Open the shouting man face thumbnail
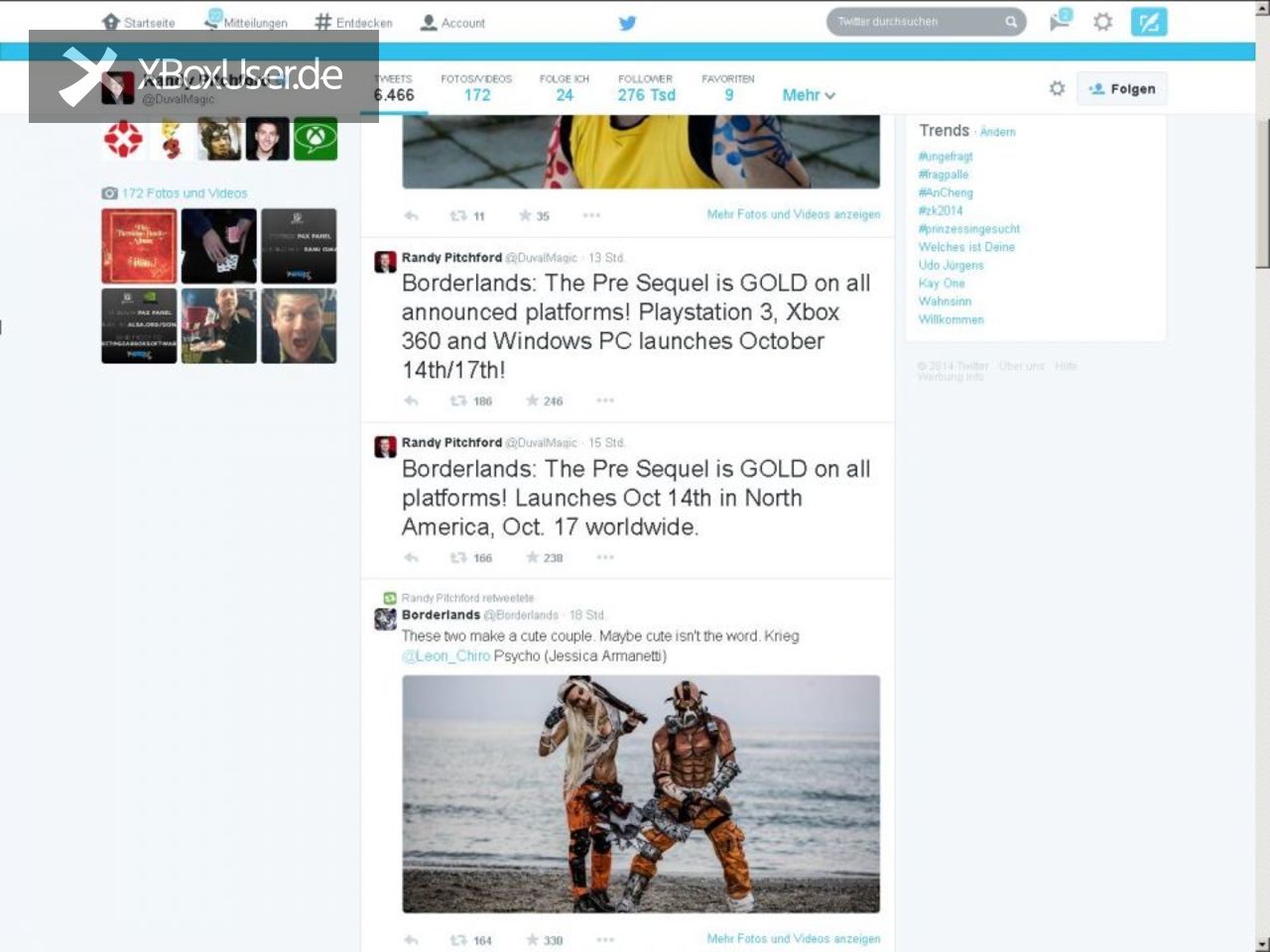1270x952 pixels. pos(299,325)
